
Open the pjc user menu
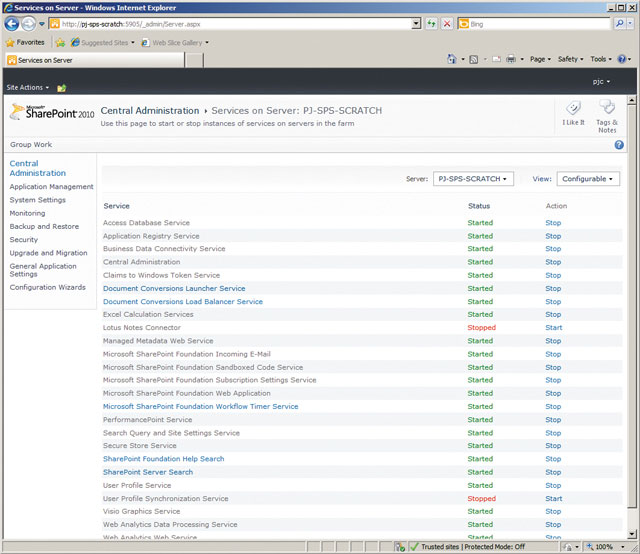[601, 82]
